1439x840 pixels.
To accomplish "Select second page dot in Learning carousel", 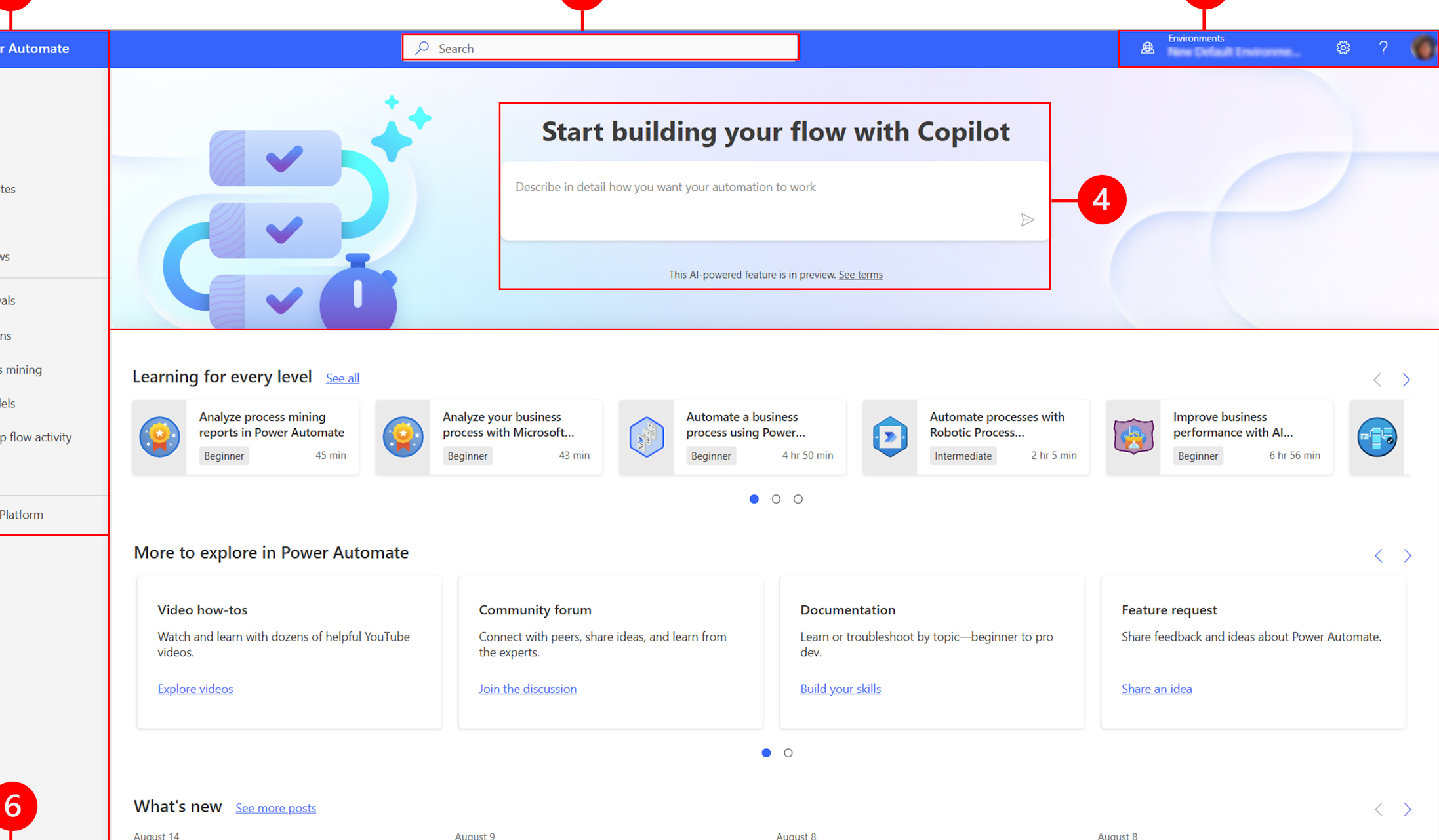I will (x=776, y=499).
